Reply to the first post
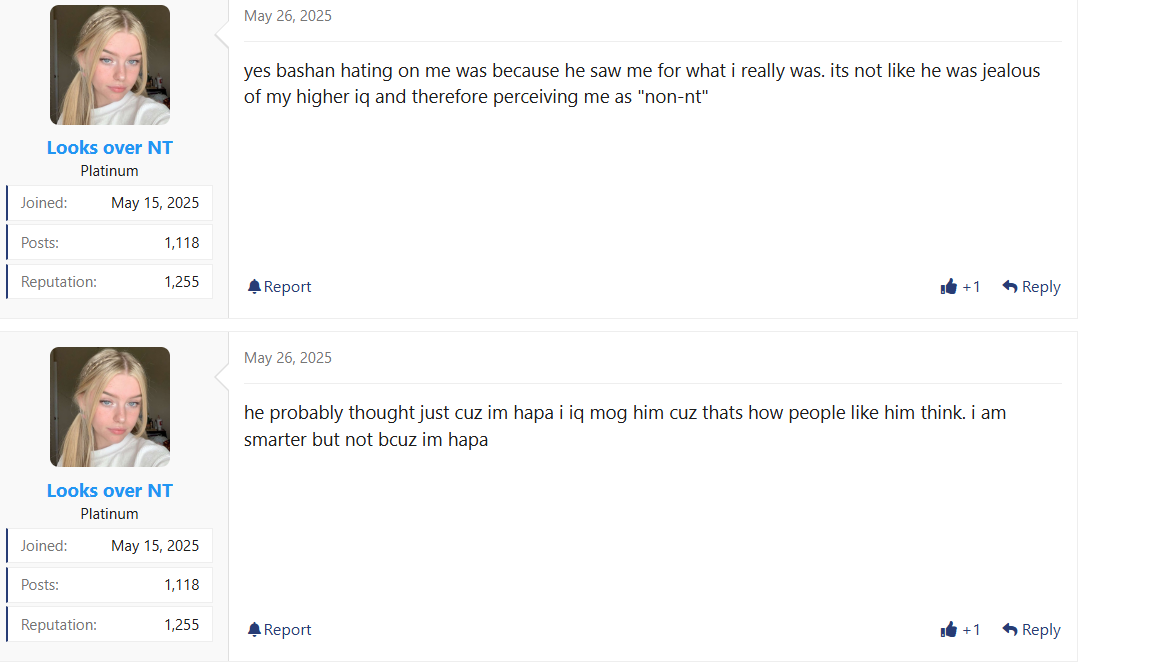This screenshot has width=1151, height=669. (x=1040, y=287)
